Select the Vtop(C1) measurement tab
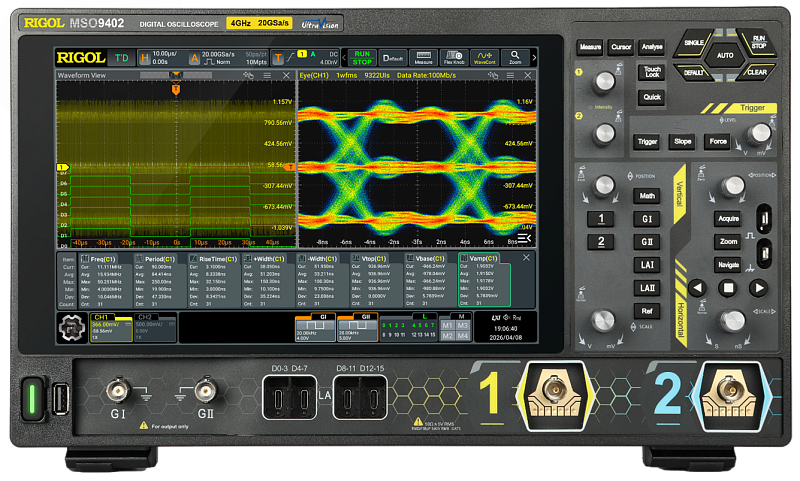Viewport: 800px width, 481px height. pyautogui.click(x=369, y=259)
